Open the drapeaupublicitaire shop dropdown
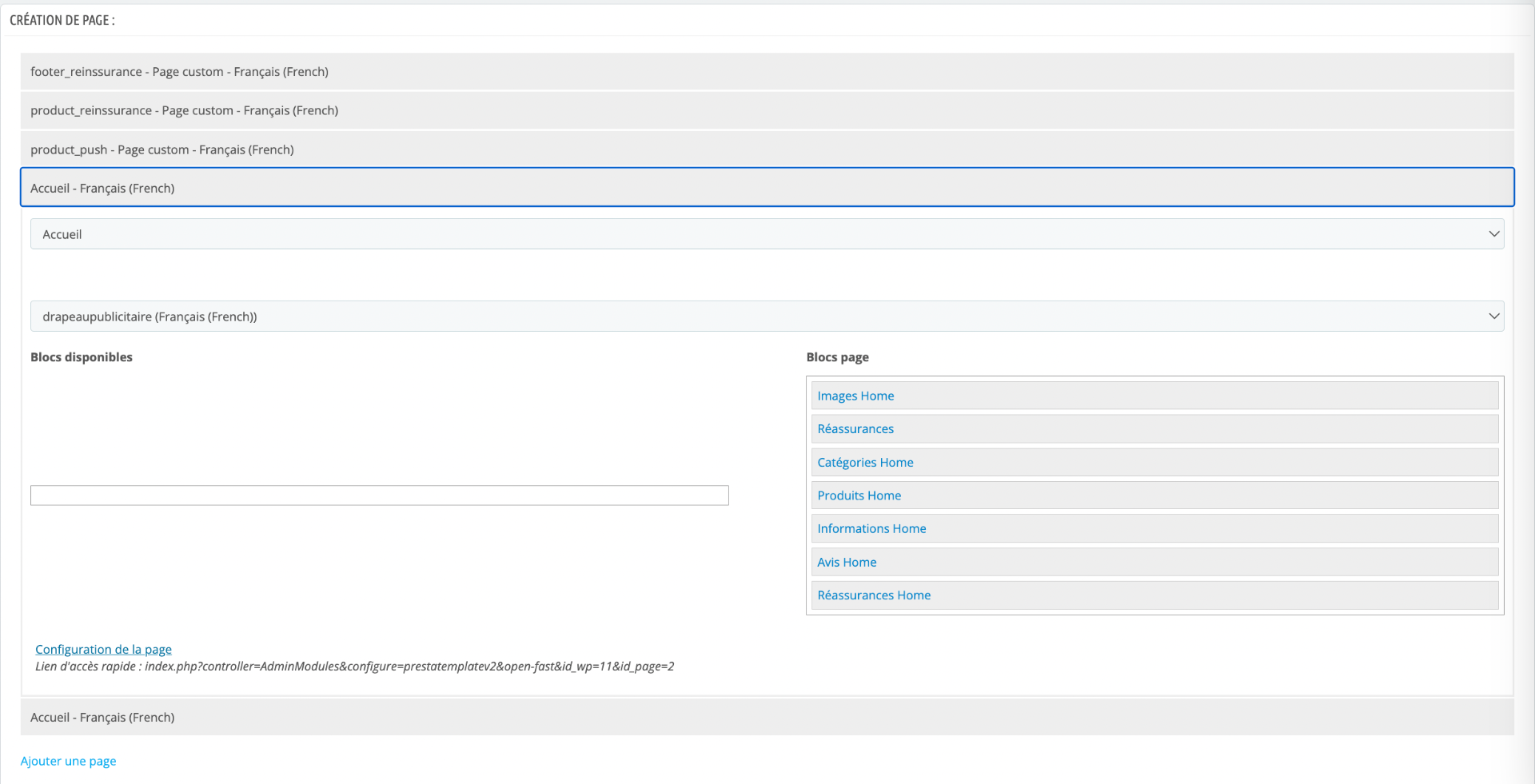Screen dimensions: 1535x784 (x=767, y=316)
